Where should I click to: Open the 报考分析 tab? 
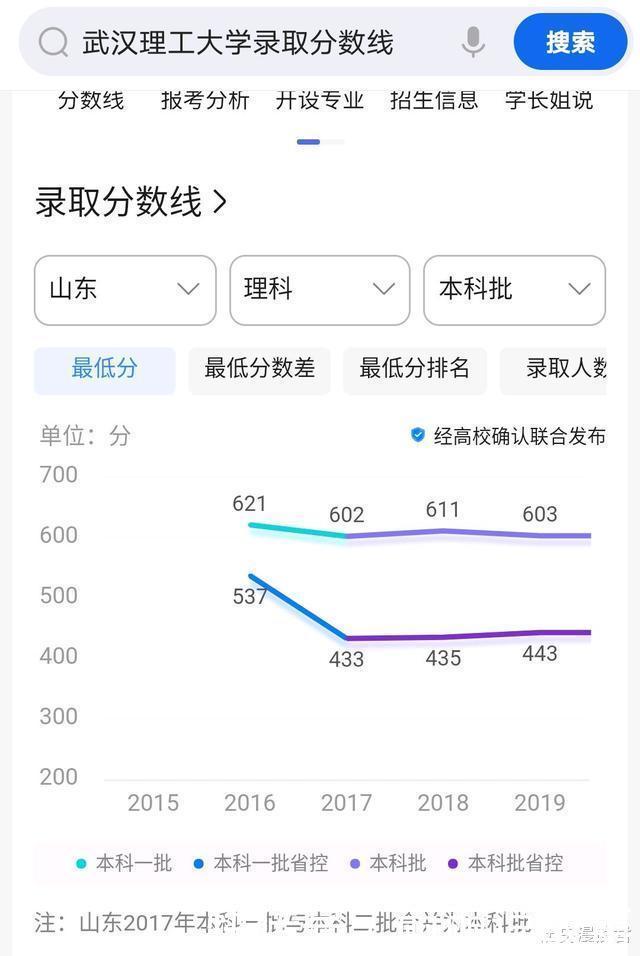pyautogui.click(x=203, y=100)
